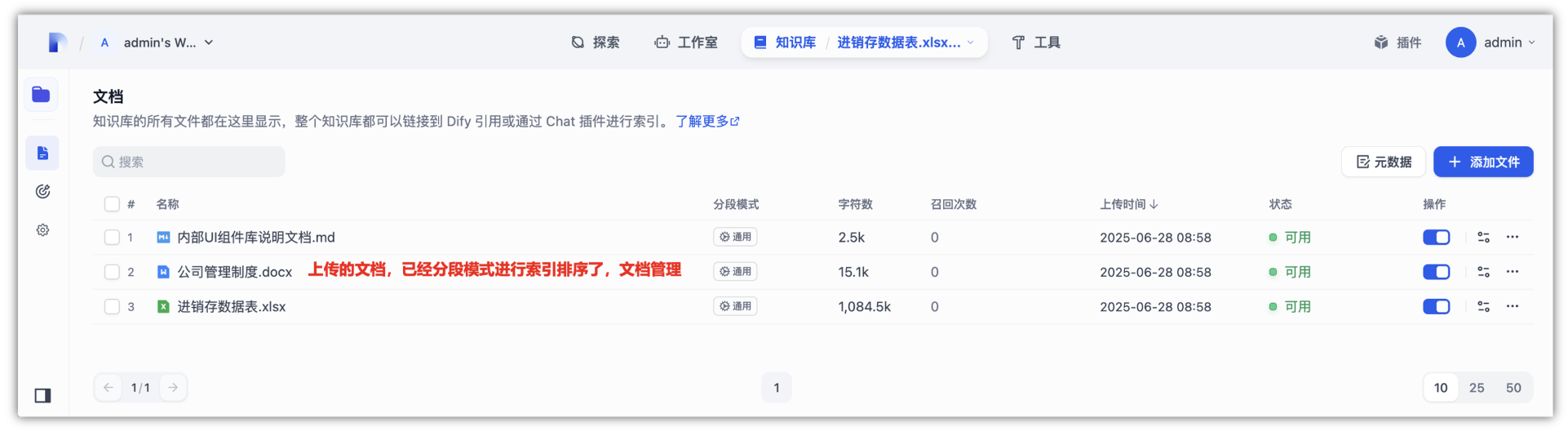Go to the previous page arrow

pyautogui.click(x=109, y=388)
